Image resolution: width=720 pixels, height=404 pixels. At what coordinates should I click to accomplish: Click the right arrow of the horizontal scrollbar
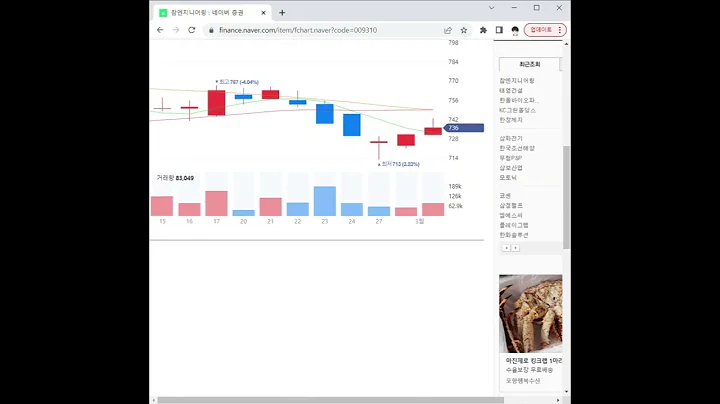[558, 400]
